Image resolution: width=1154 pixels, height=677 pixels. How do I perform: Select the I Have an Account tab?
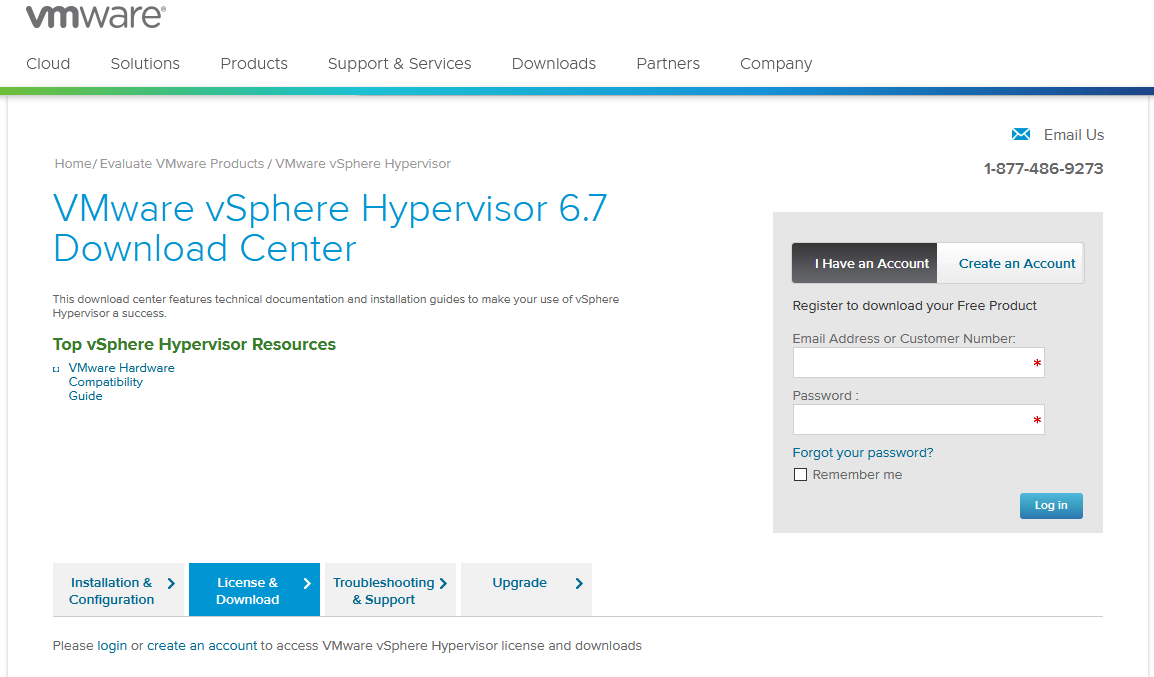tap(865, 263)
